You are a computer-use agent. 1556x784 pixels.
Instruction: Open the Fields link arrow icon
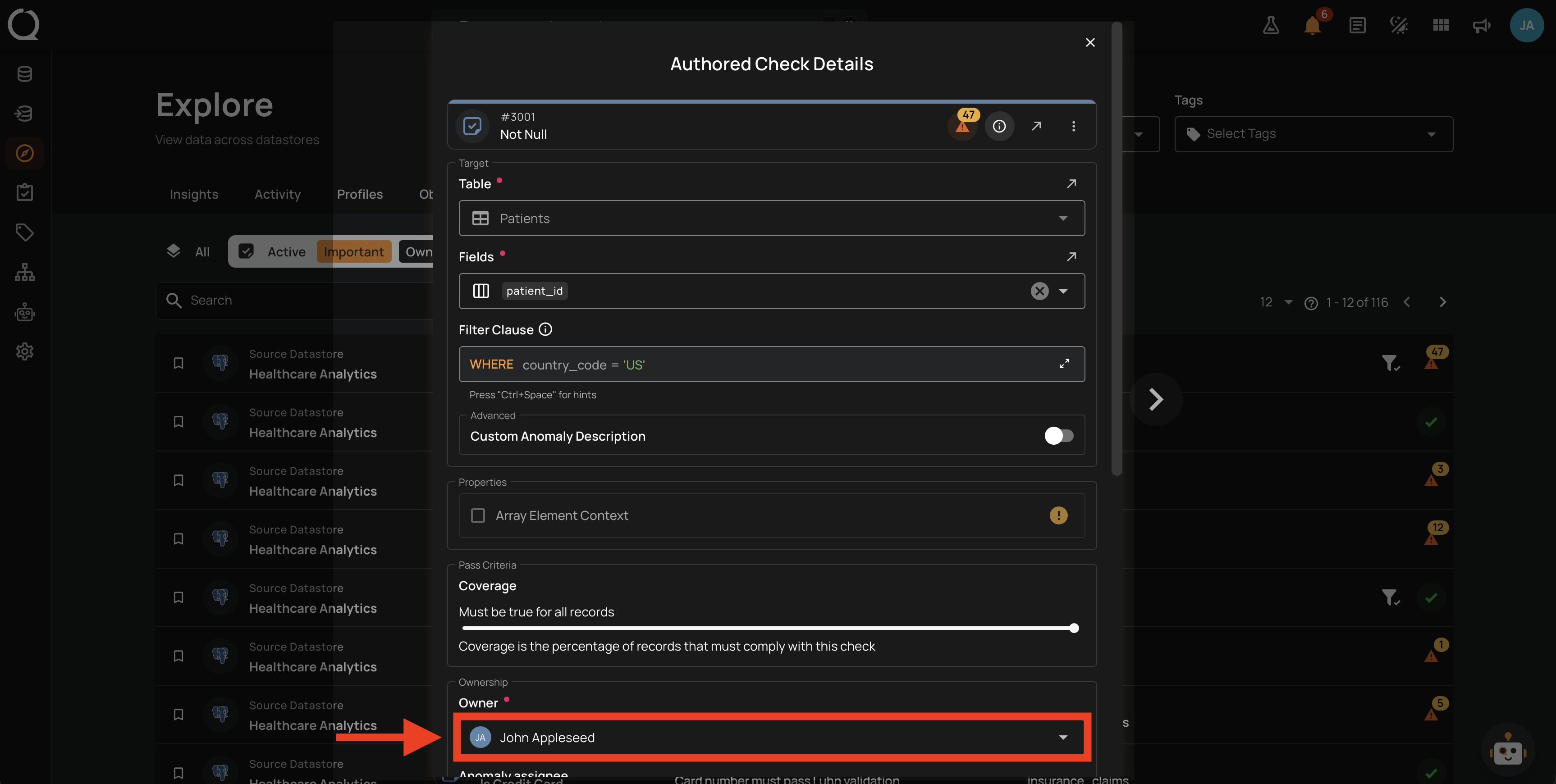(1071, 257)
